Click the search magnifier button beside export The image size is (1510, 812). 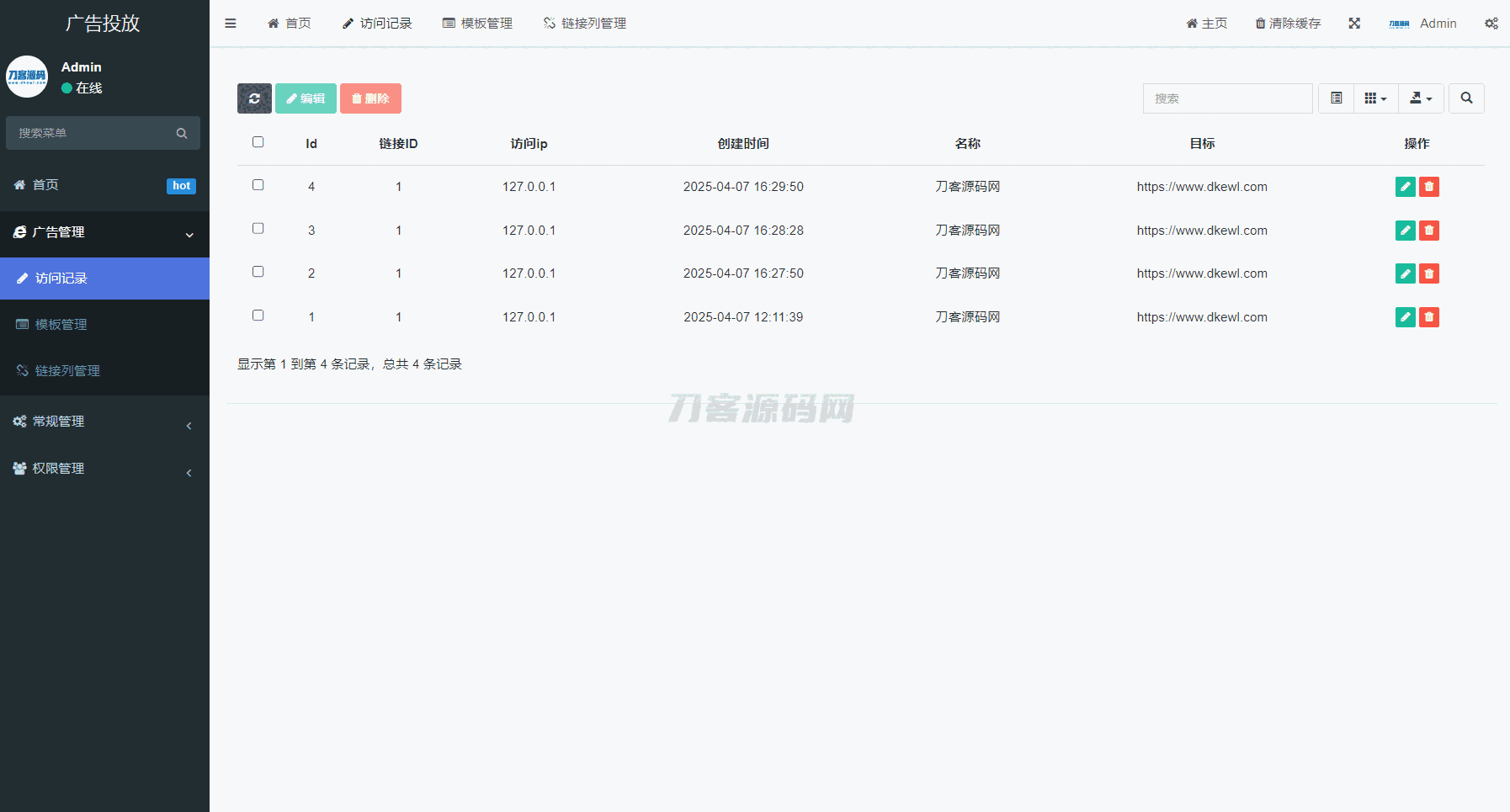[1466, 98]
